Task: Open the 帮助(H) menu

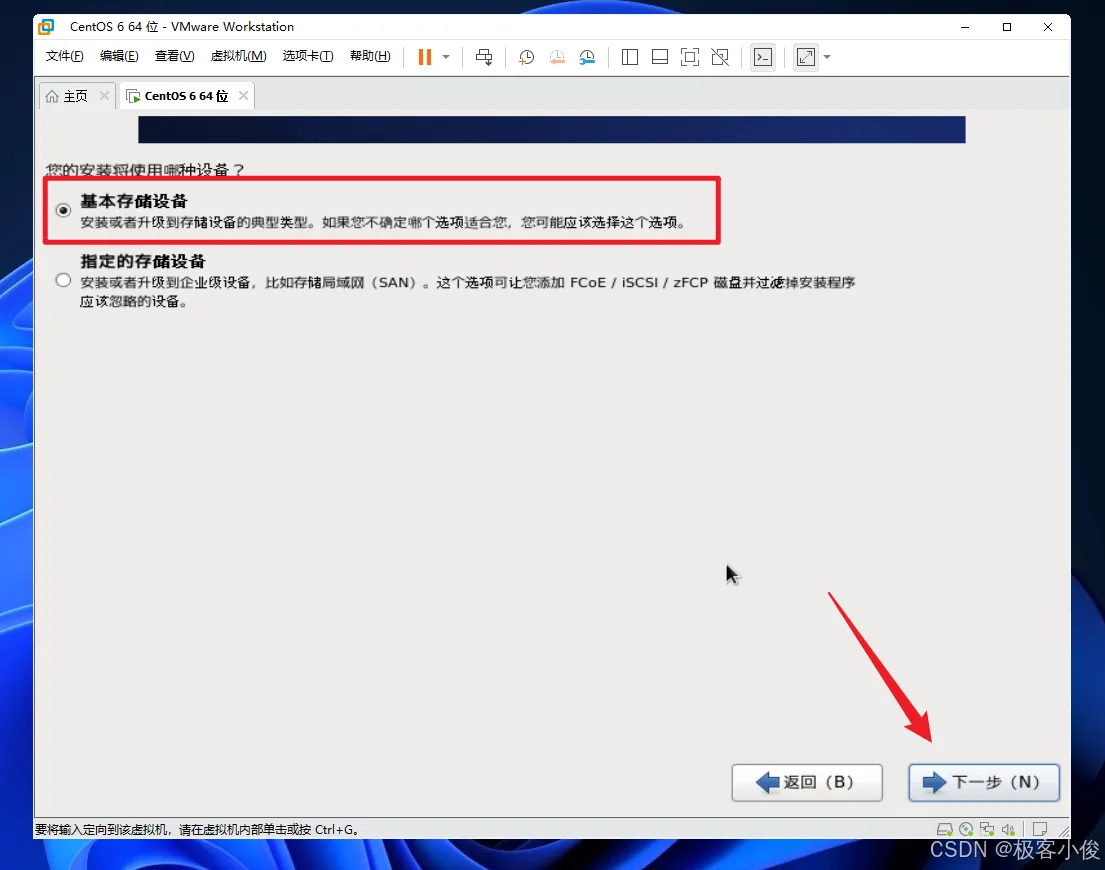Action: coord(370,56)
